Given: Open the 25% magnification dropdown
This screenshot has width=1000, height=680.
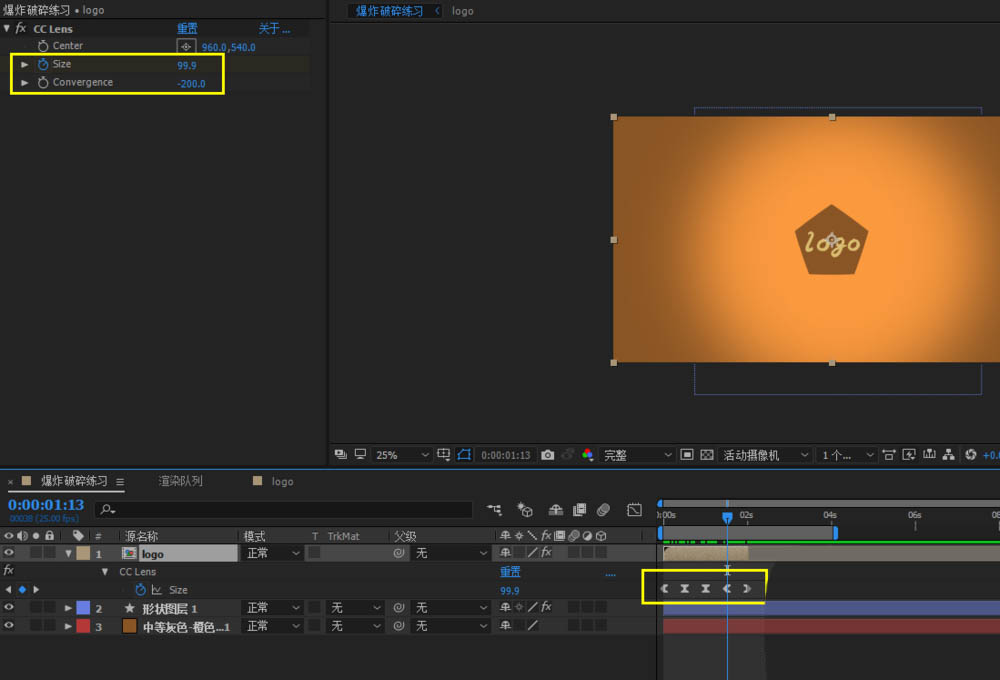Looking at the screenshot, I should pos(402,455).
